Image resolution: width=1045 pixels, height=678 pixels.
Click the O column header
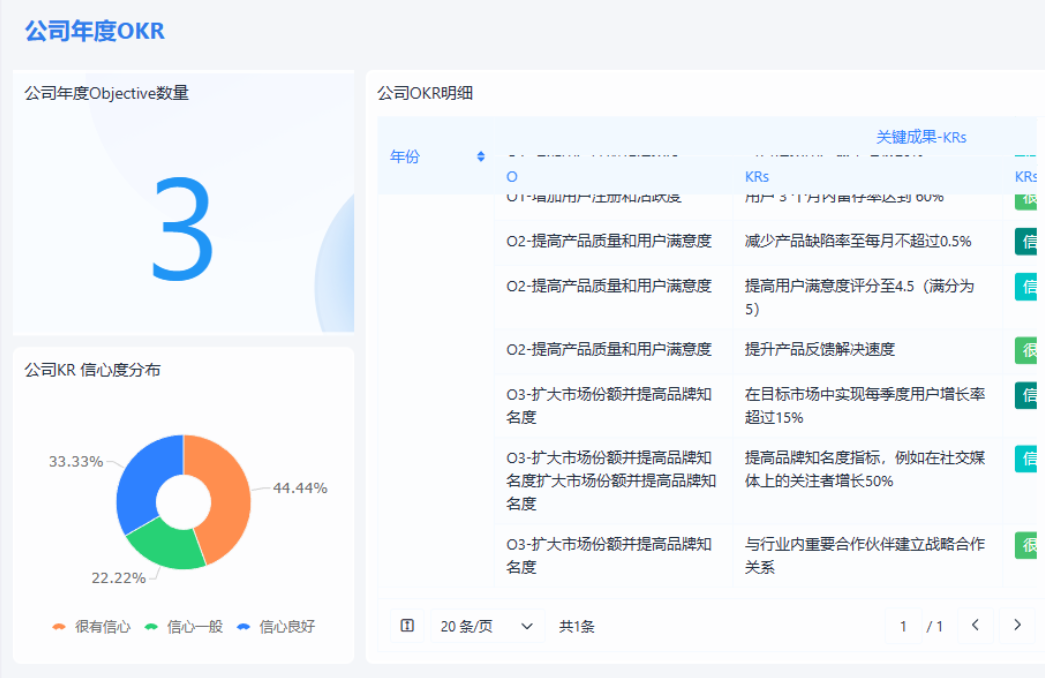pos(512,176)
